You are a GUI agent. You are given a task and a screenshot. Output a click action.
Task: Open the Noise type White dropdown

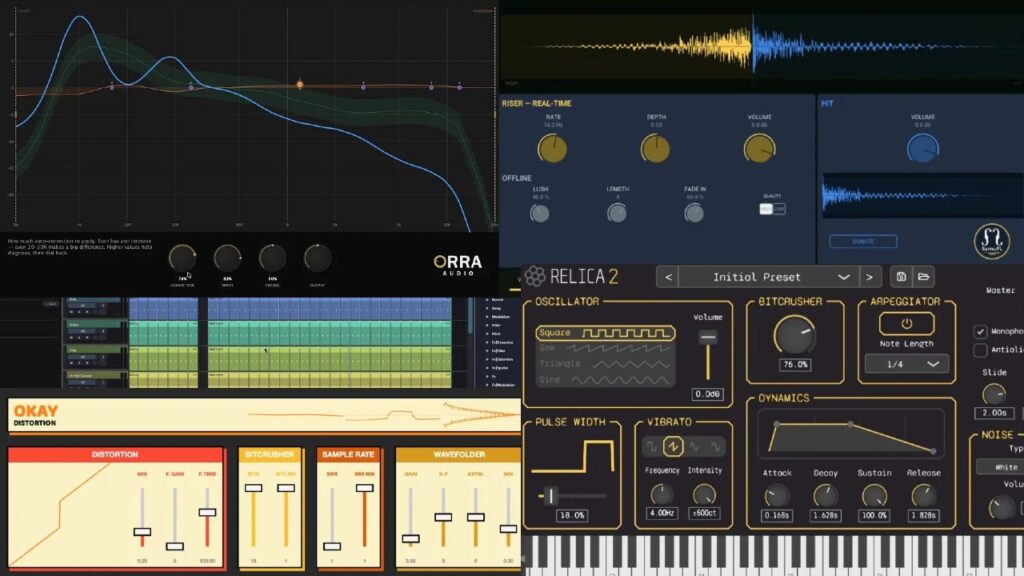coord(1000,467)
